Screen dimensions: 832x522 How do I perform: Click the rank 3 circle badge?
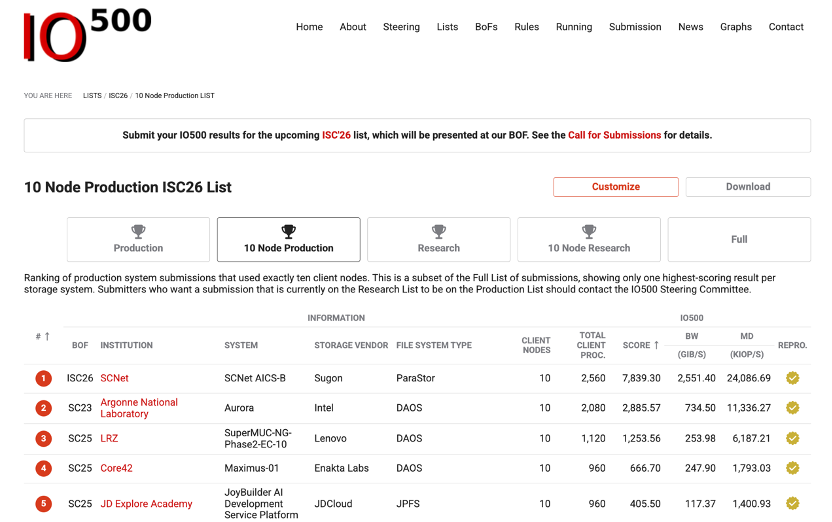pos(44,439)
